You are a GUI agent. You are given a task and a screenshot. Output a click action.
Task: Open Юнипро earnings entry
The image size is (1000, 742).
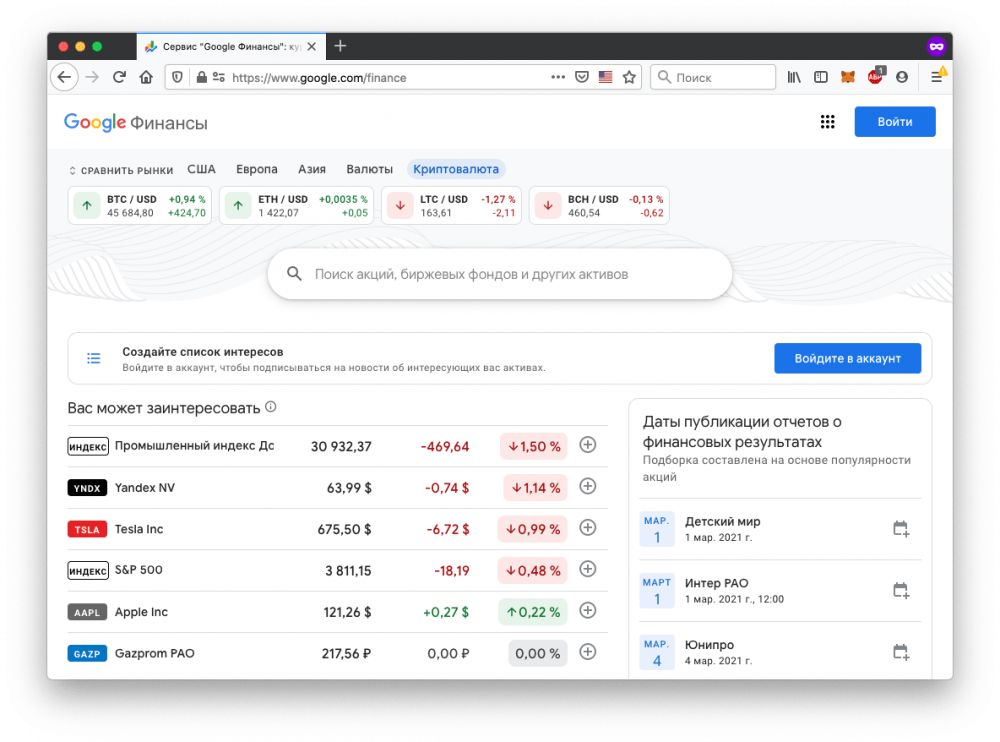[x=780, y=652]
